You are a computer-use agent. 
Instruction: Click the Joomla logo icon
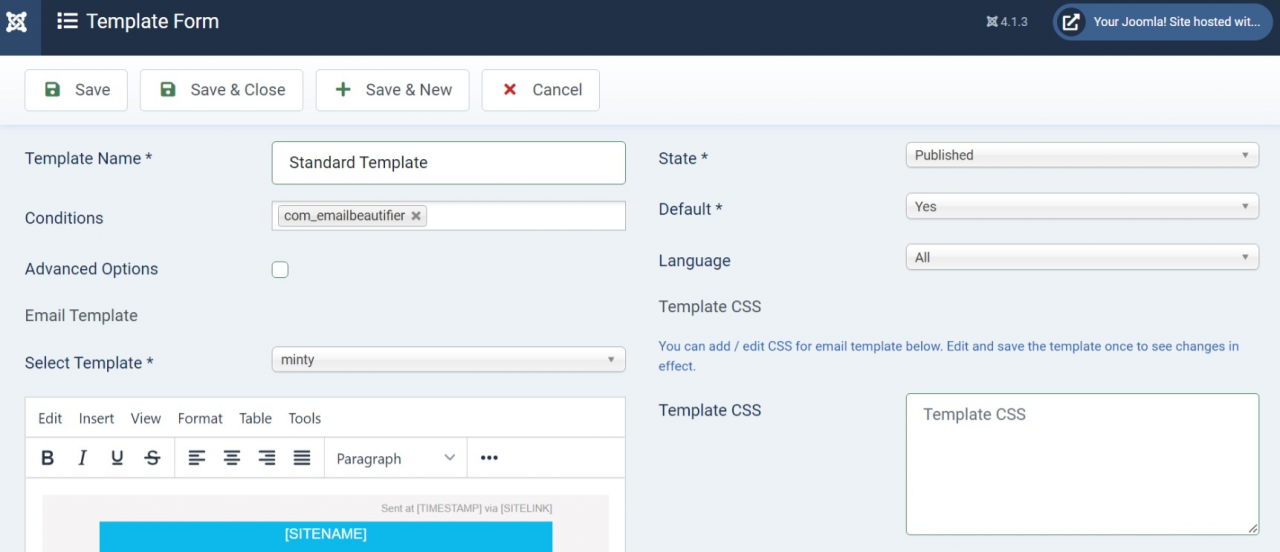(17, 22)
